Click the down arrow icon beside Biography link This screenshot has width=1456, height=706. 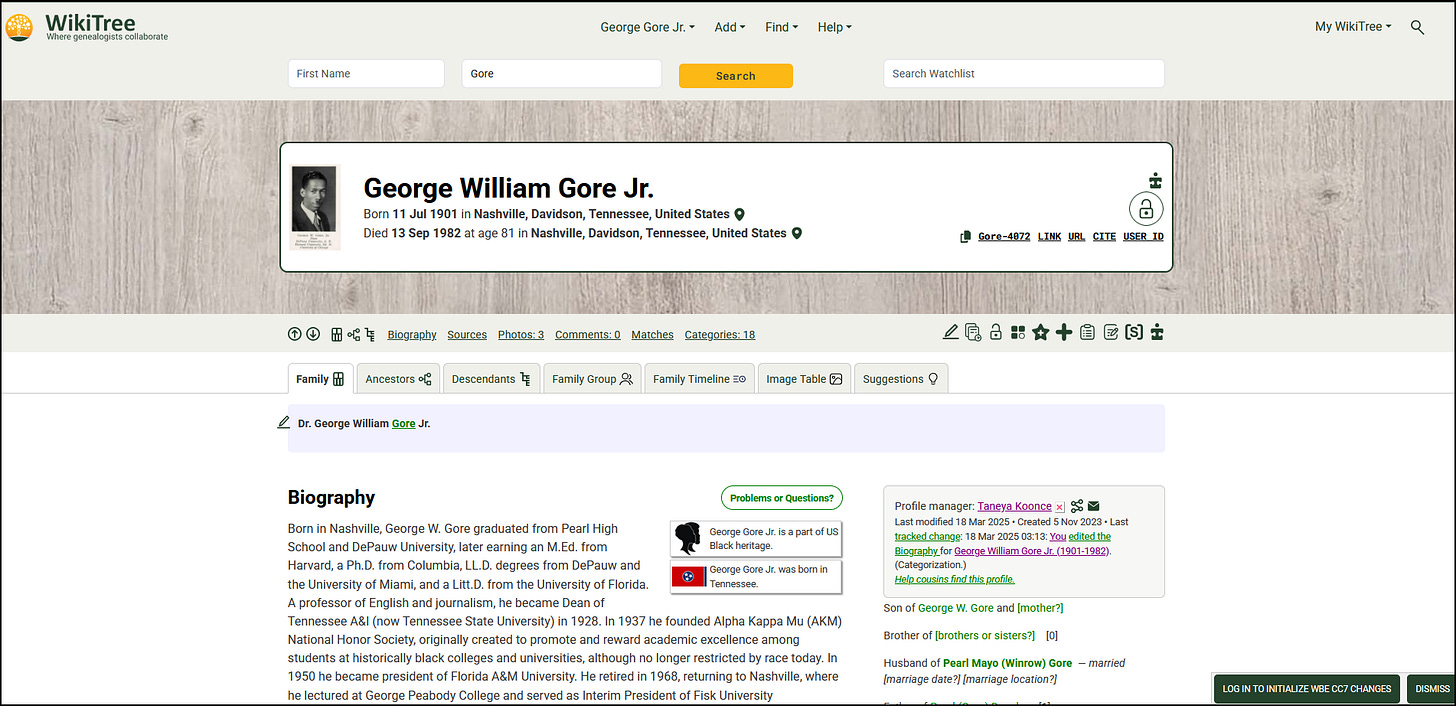[x=313, y=334]
